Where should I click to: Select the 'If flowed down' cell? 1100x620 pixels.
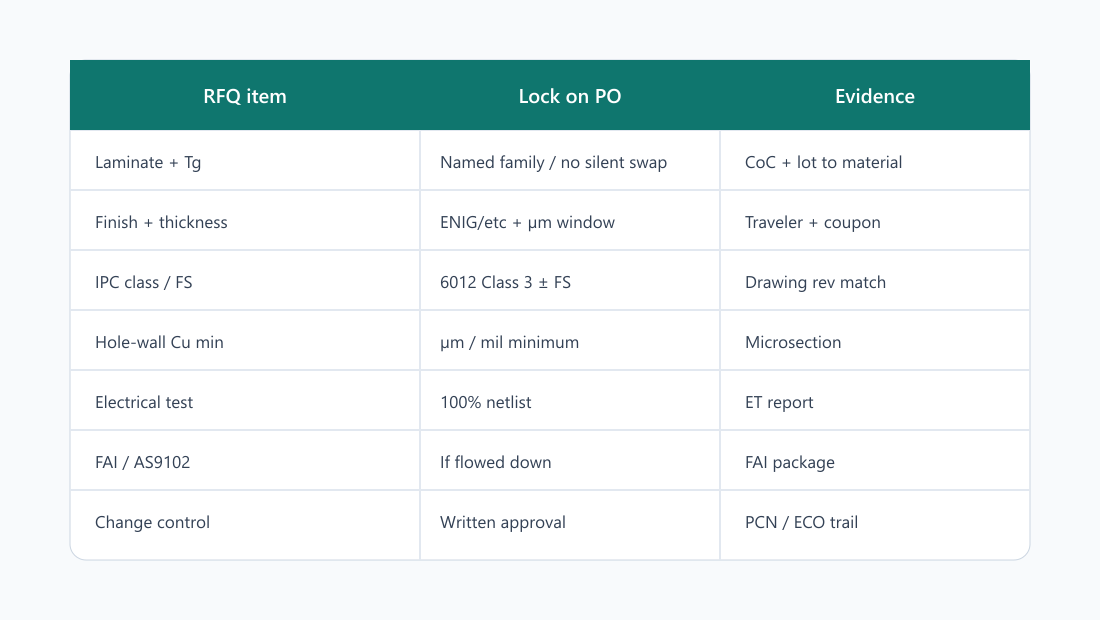[x=570, y=460]
